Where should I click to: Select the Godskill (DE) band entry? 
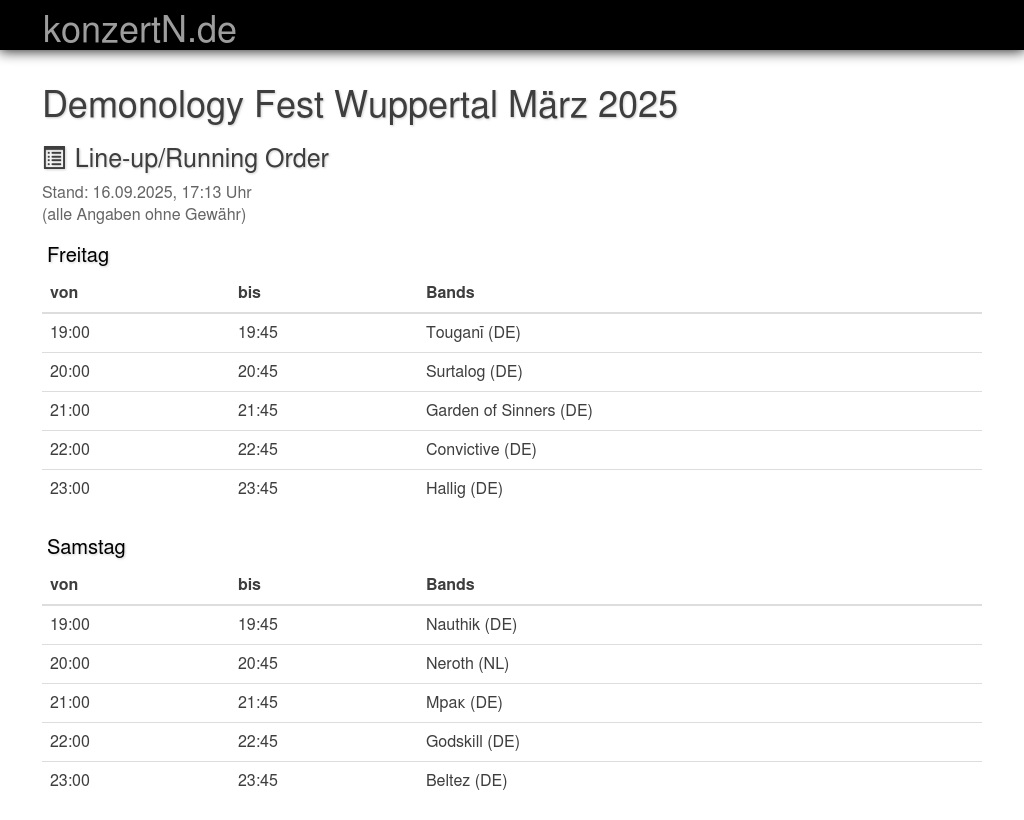(472, 742)
